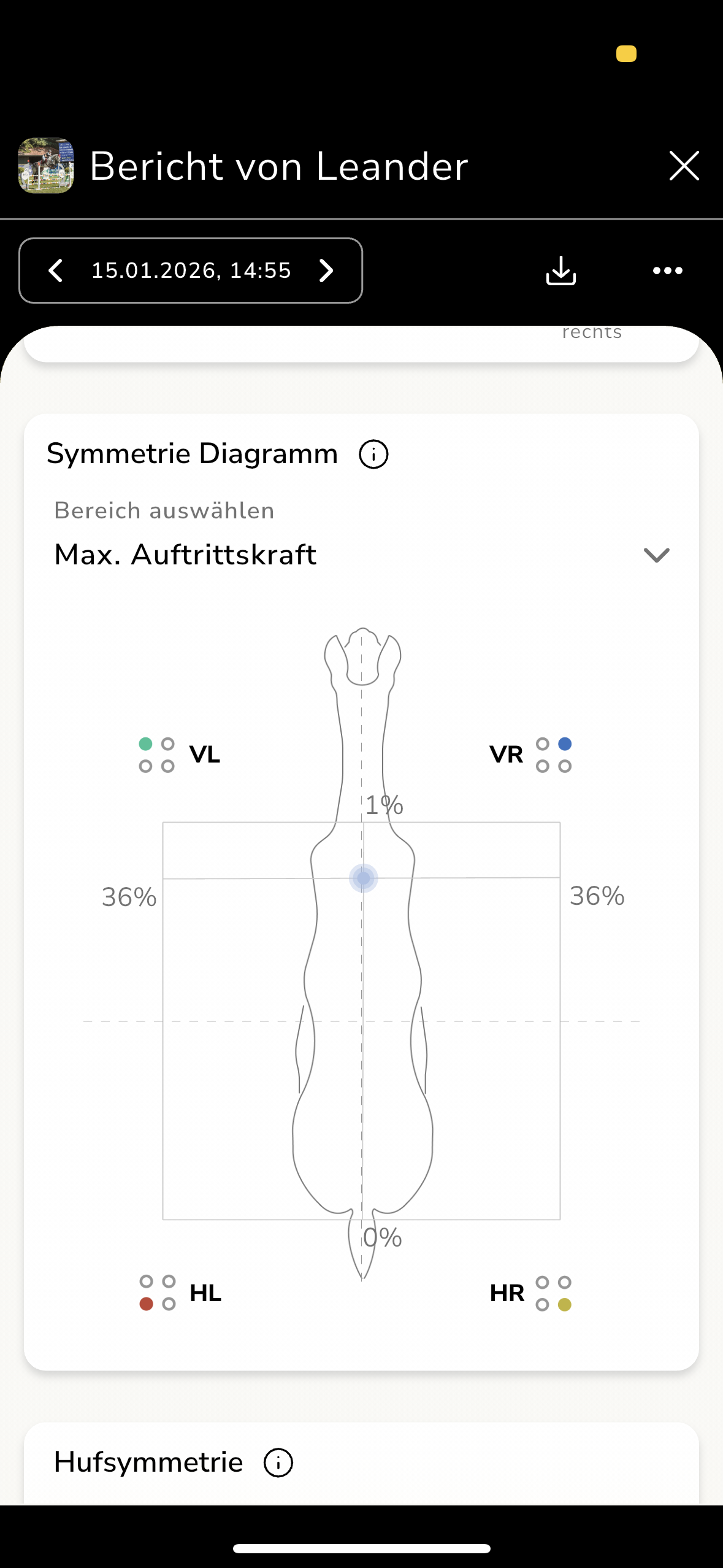Open the three-dot more options menu

(x=667, y=271)
